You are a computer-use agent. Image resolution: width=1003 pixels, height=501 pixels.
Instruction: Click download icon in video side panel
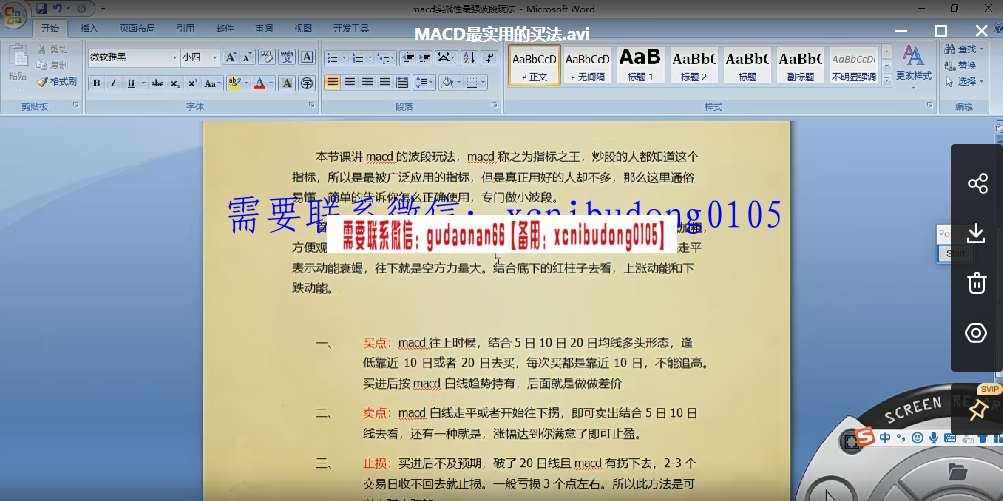point(977,234)
